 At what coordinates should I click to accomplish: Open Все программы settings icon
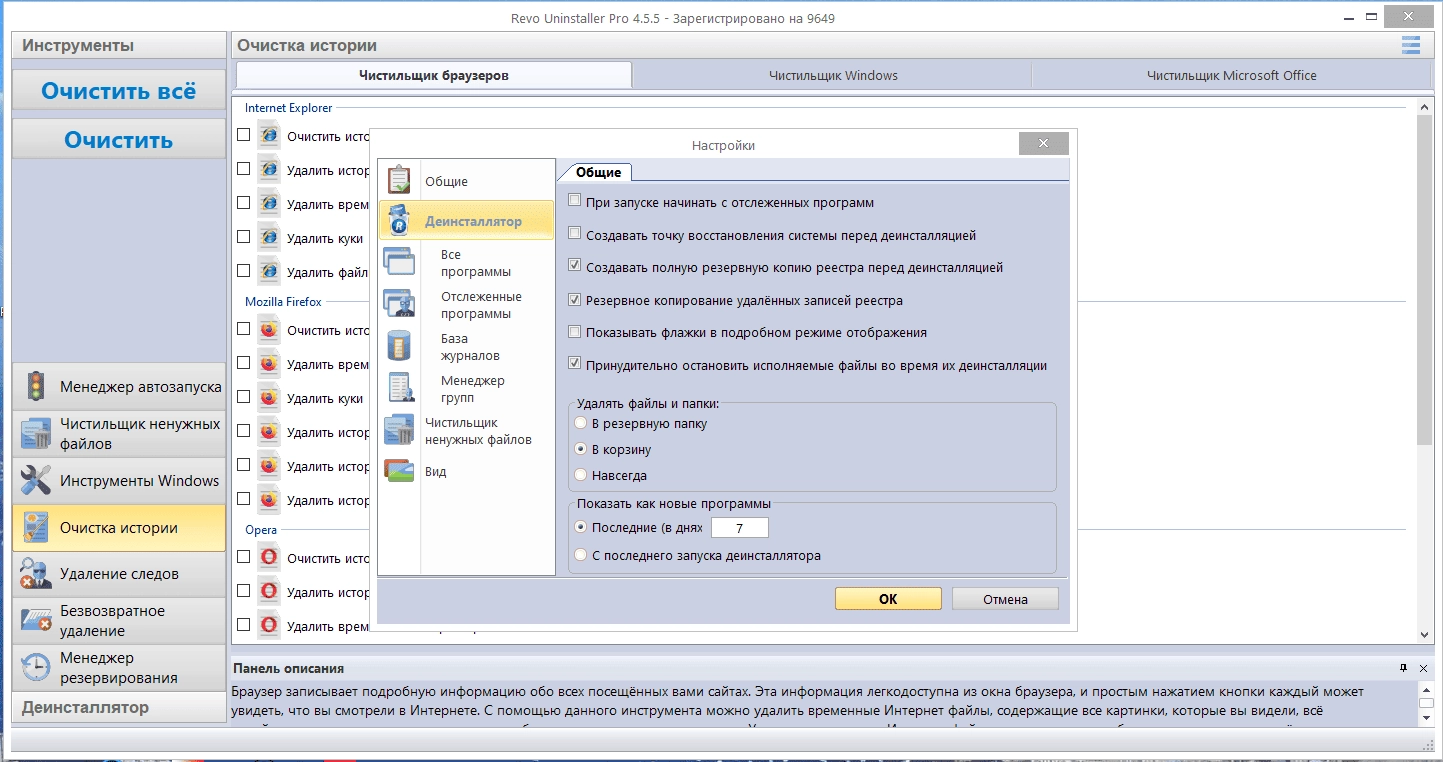pyautogui.click(x=399, y=262)
